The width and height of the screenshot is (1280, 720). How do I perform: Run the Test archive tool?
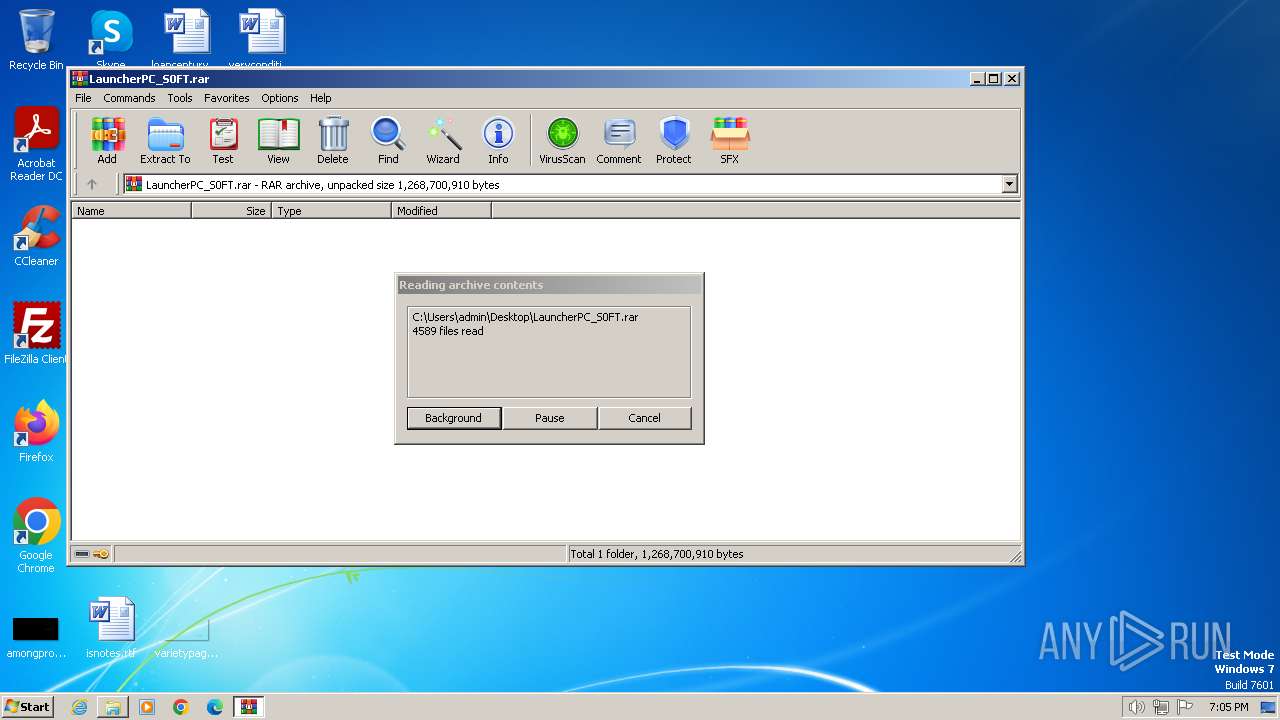click(223, 141)
